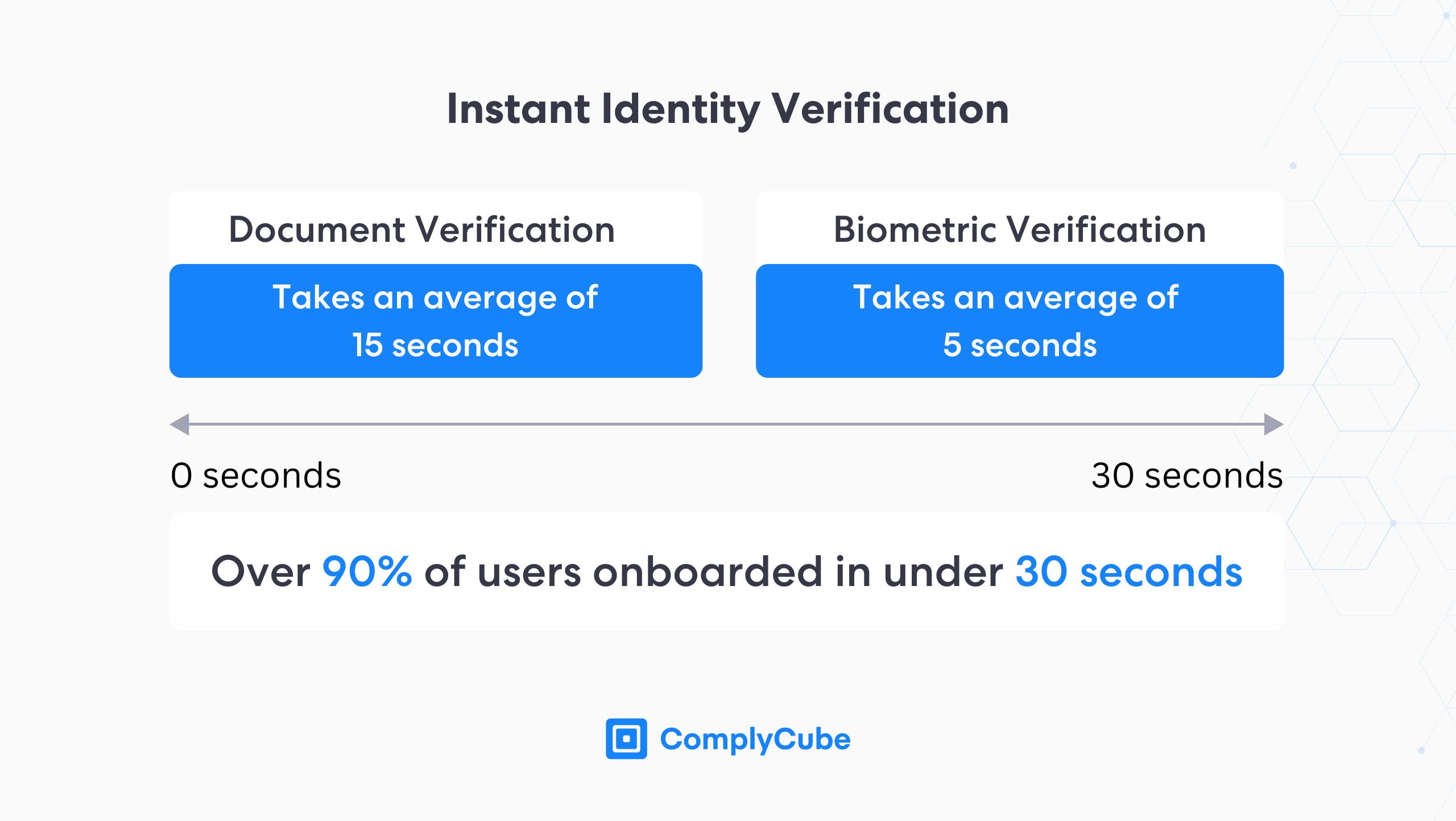Click "Takes an average of" under Biometric Verification
1456x821 pixels.
coord(1016,298)
